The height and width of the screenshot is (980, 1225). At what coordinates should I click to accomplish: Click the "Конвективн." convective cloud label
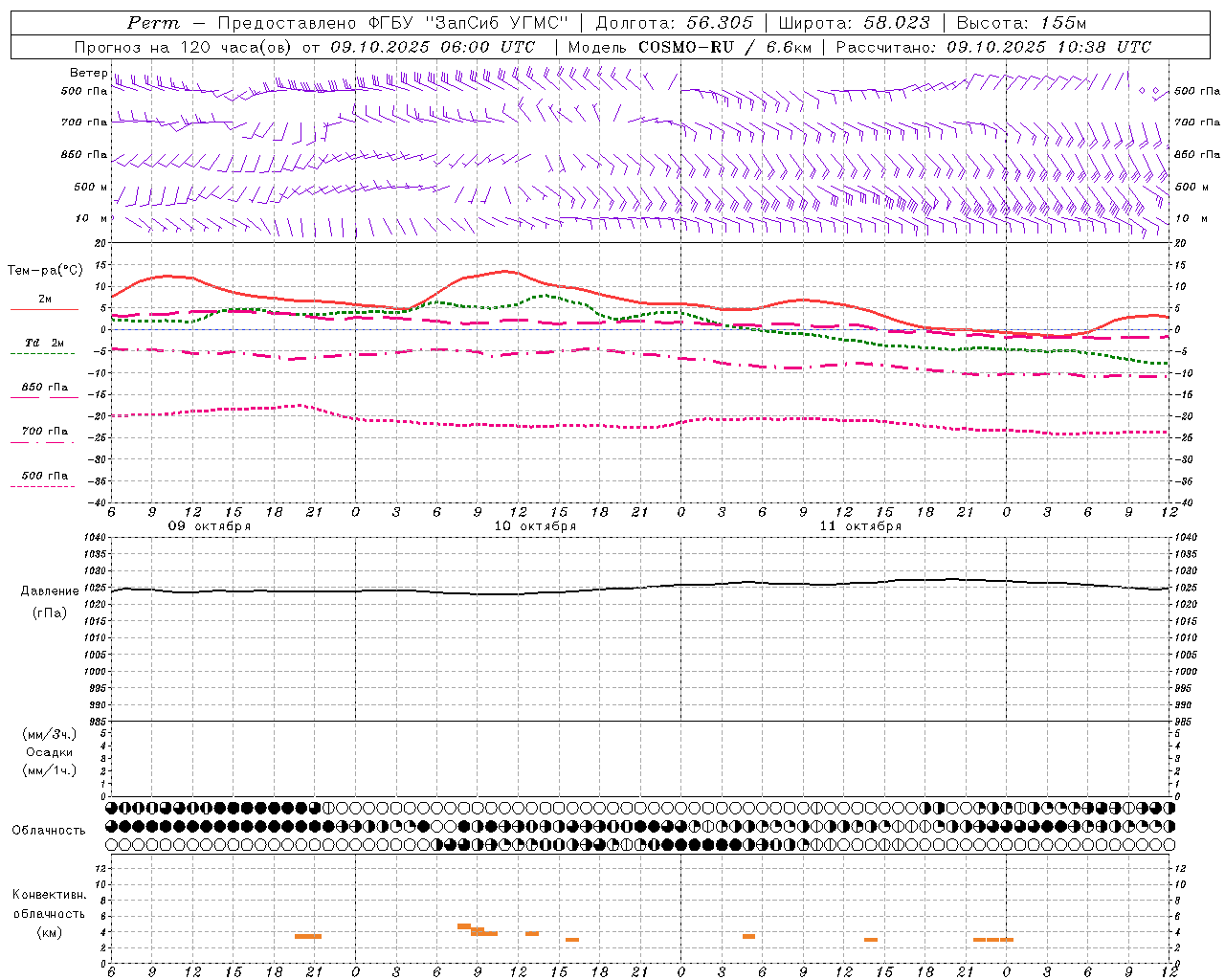(50, 895)
